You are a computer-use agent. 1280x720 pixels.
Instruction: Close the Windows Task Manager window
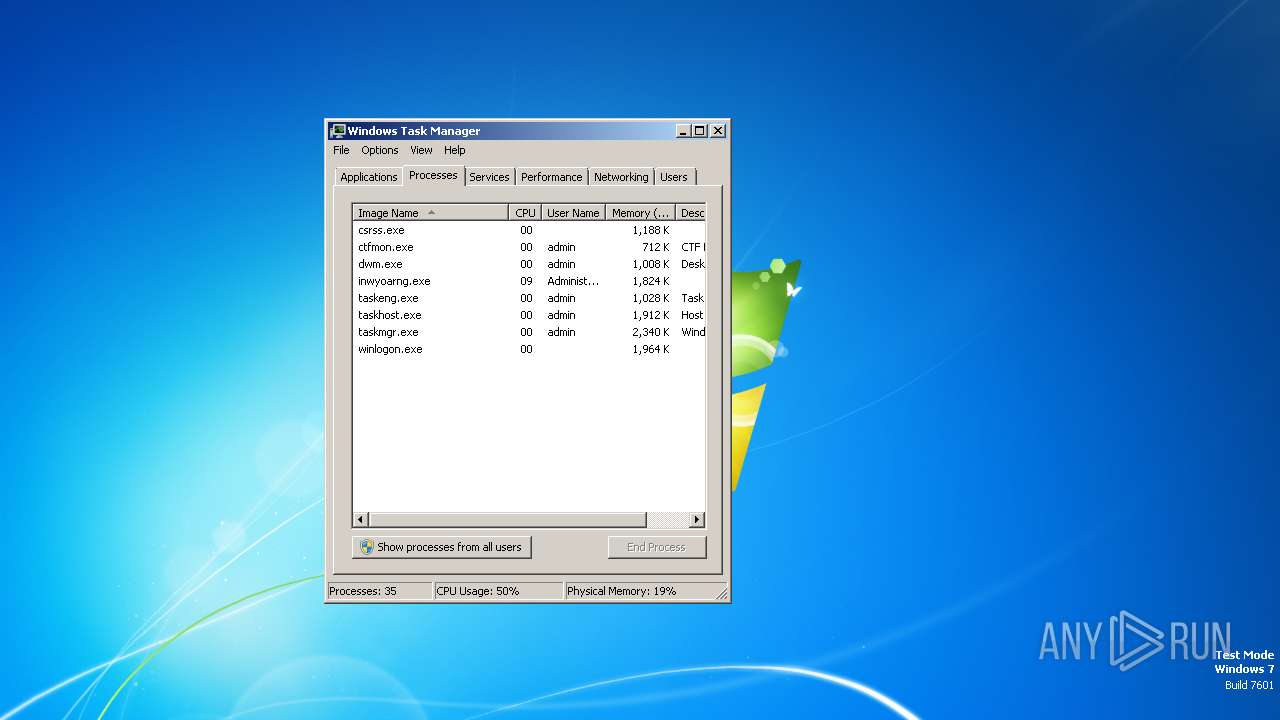coord(718,131)
